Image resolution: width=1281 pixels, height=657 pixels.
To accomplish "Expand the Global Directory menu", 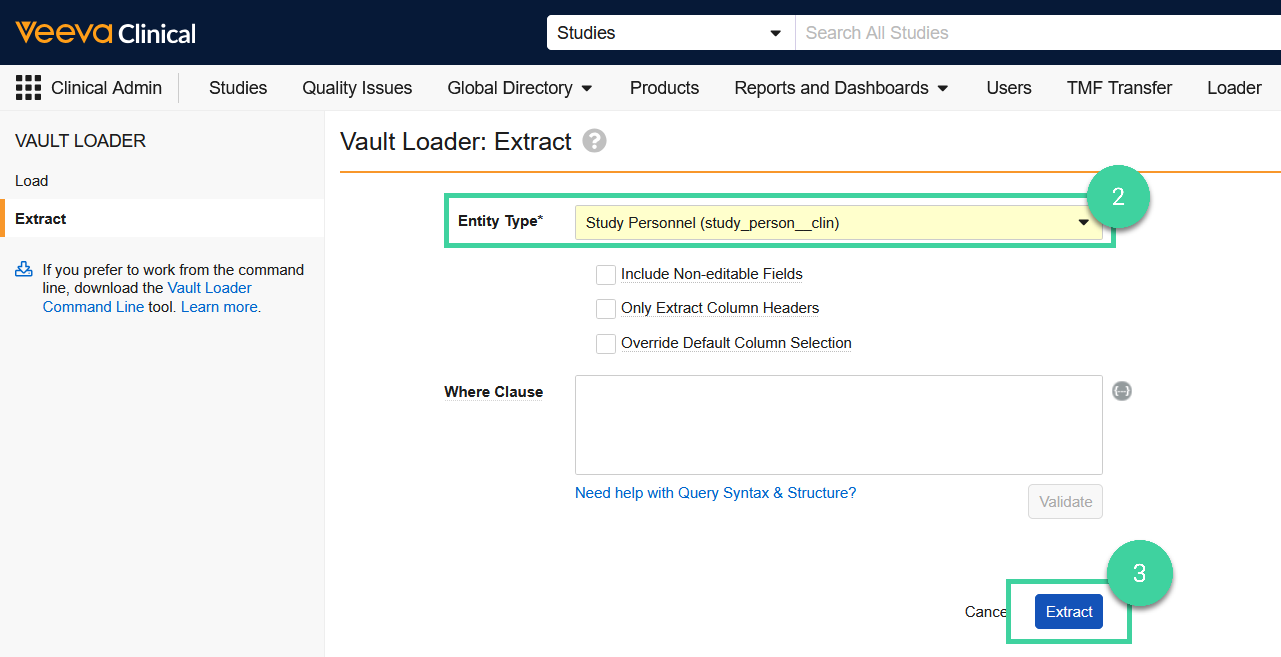I will click(x=519, y=88).
